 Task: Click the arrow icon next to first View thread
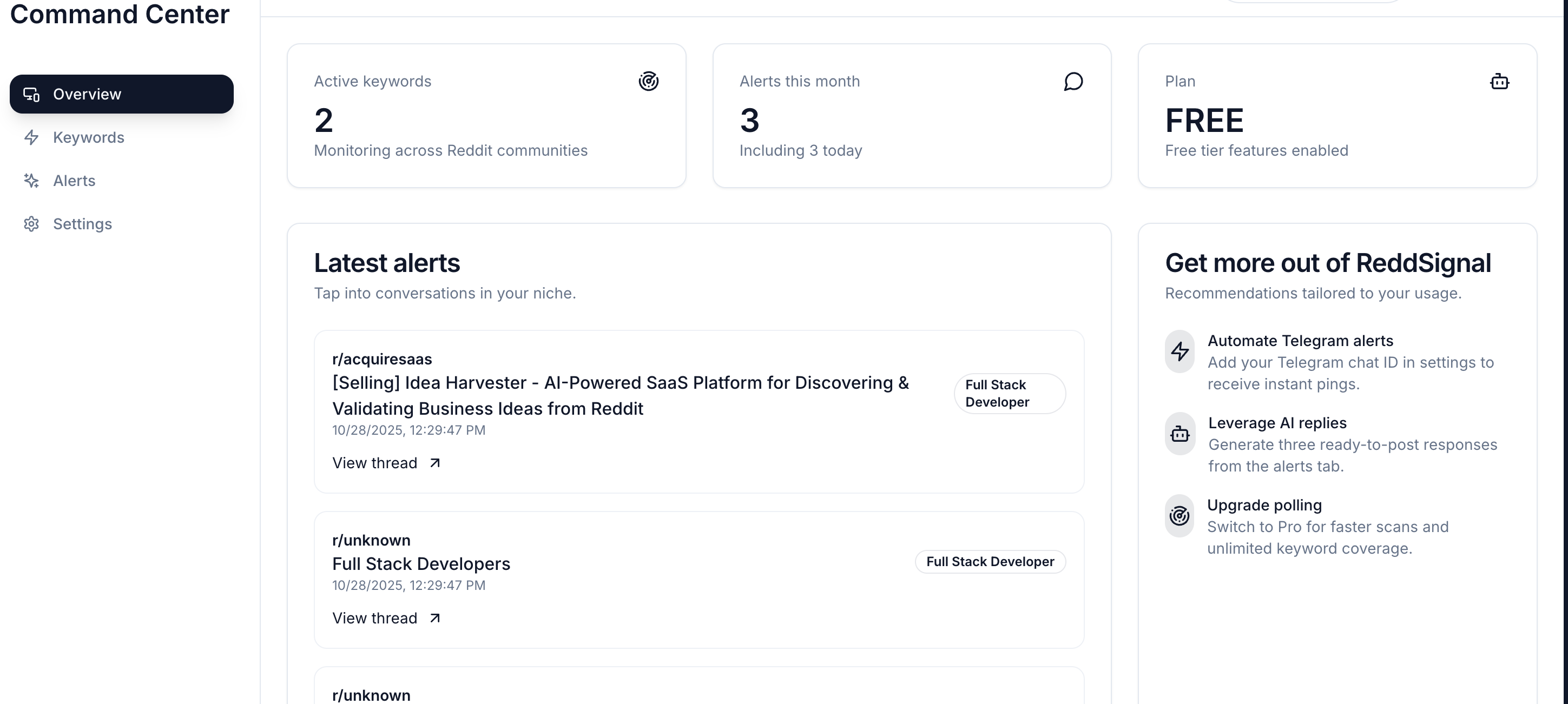(x=434, y=462)
